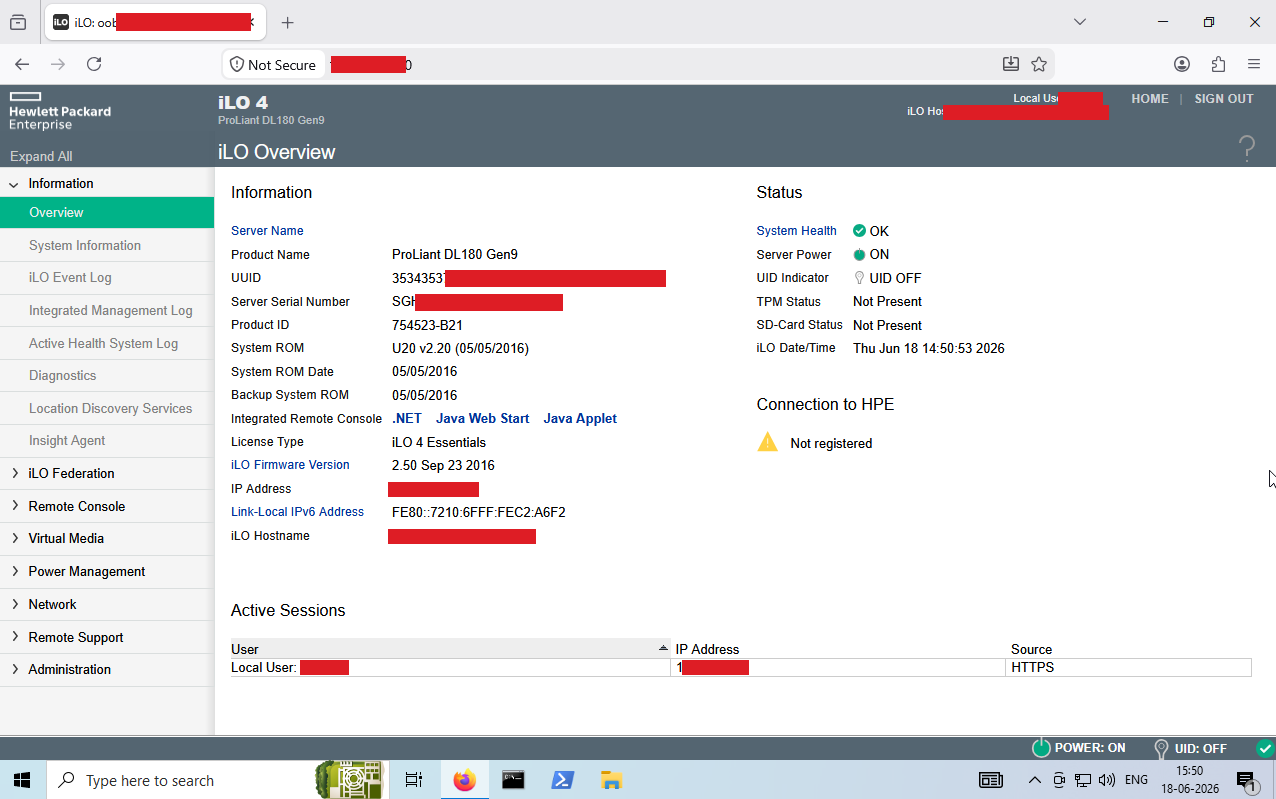The width and height of the screenshot is (1276, 799).
Task: Launch the .NET remote console
Action: click(407, 419)
